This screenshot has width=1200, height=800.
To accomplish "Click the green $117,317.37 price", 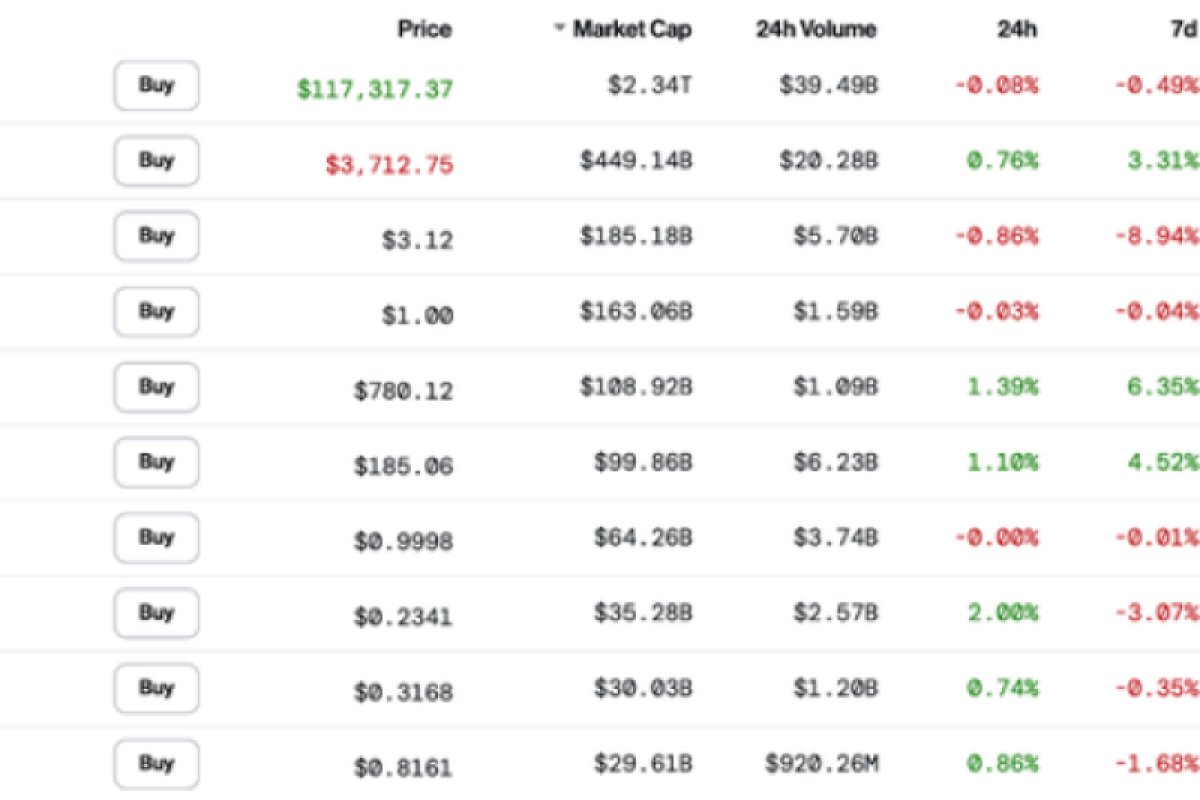I will [375, 89].
